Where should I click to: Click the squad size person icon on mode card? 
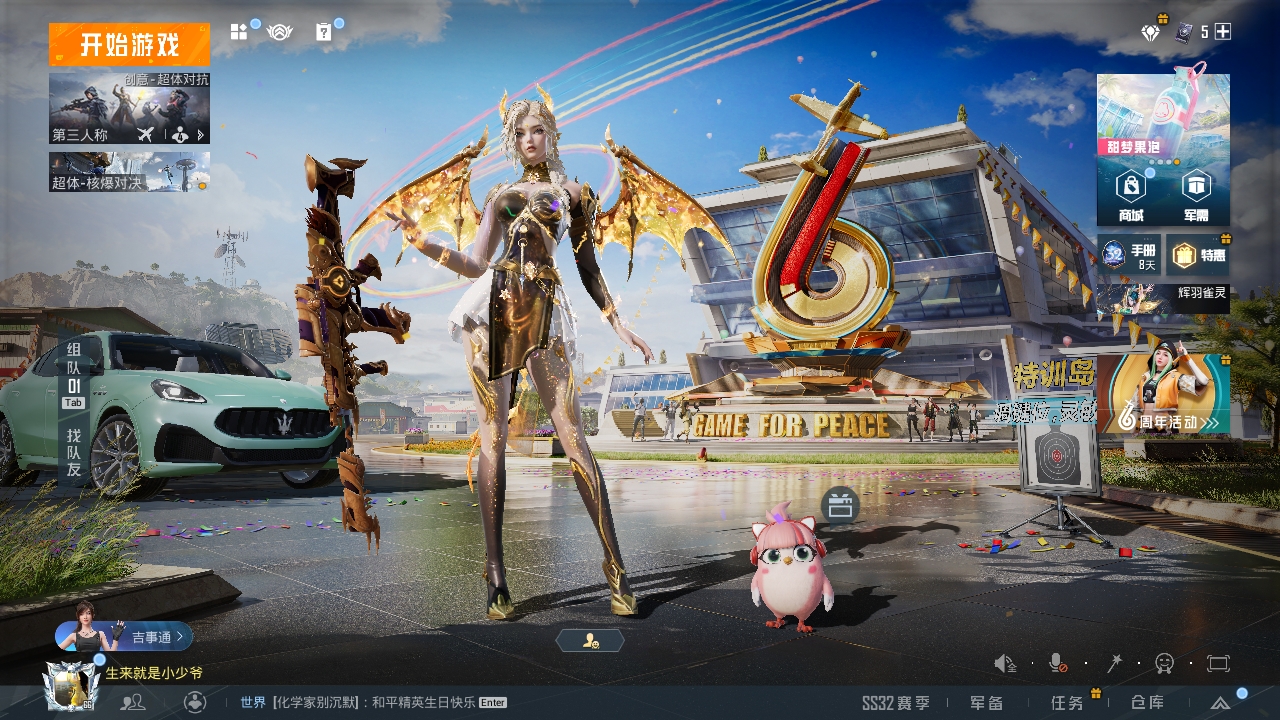click(180, 134)
